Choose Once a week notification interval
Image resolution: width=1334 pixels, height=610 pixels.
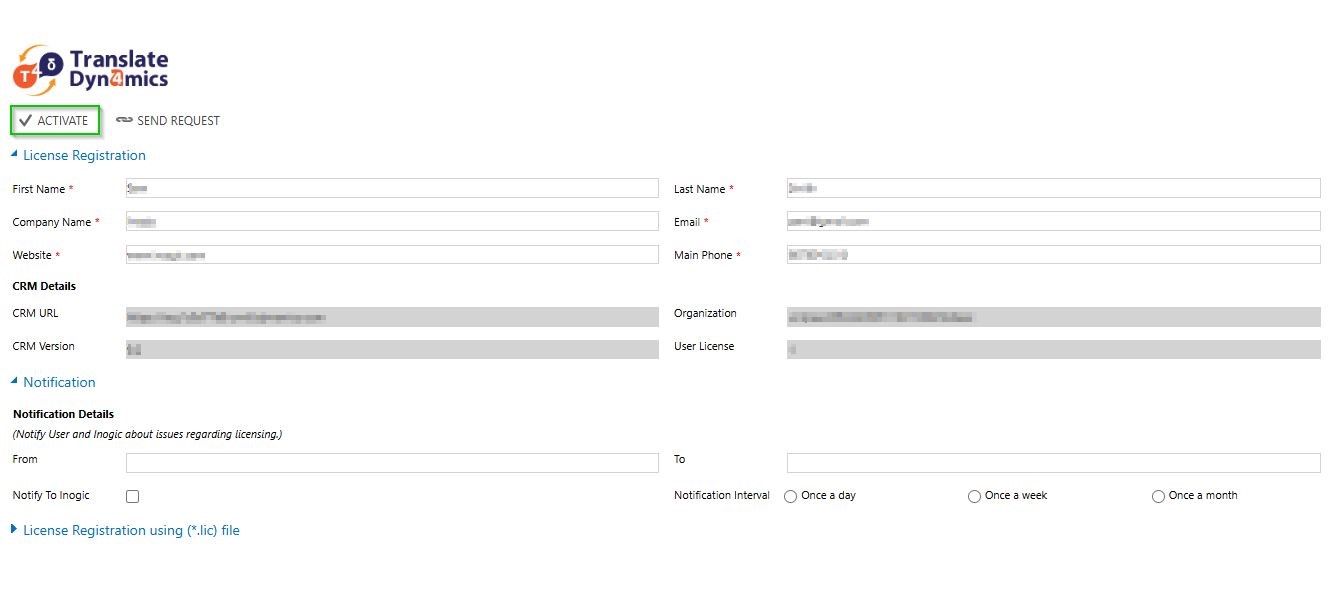pyautogui.click(x=974, y=496)
